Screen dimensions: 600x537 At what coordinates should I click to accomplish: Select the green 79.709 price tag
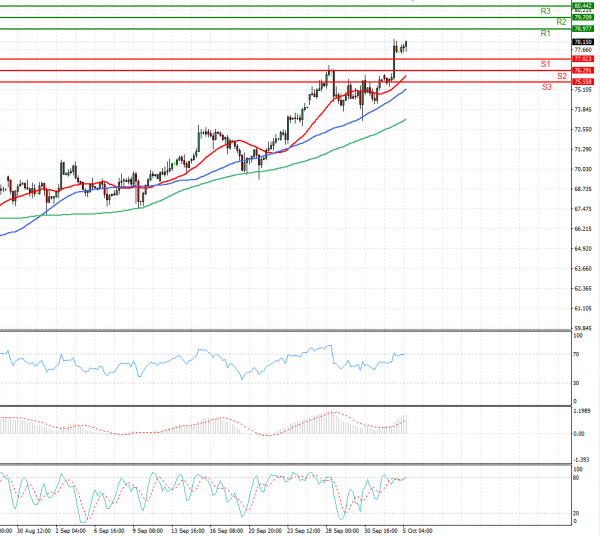coord(583,18)
